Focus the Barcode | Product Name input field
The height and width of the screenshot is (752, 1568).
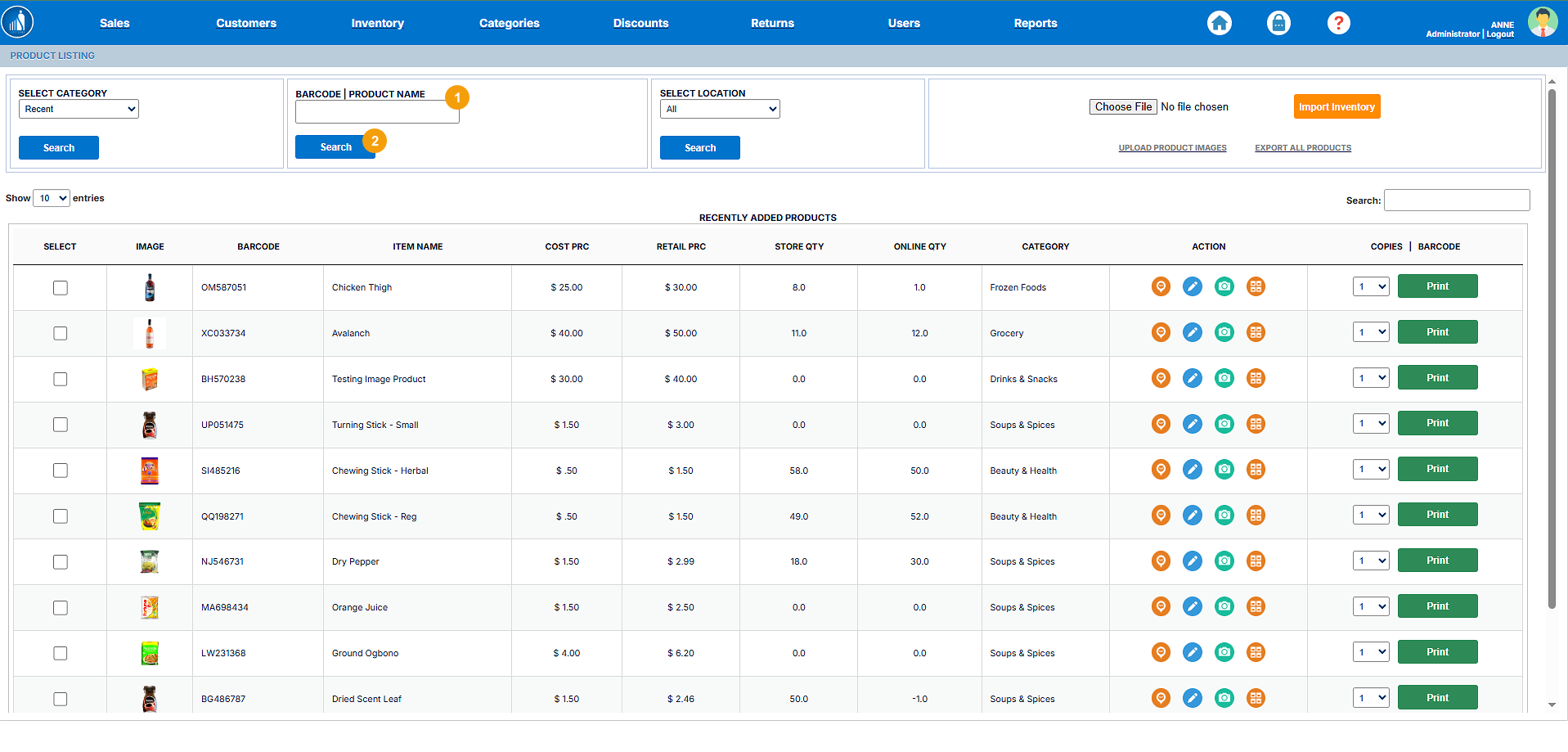tap(377, 114)
